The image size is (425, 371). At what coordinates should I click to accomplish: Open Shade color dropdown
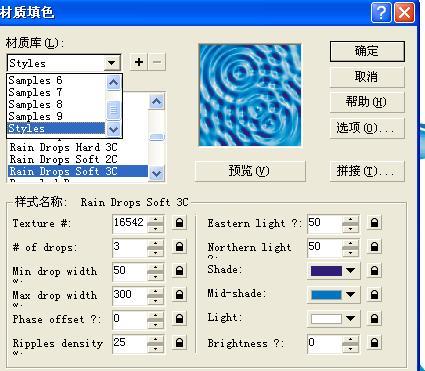(351, 271)
